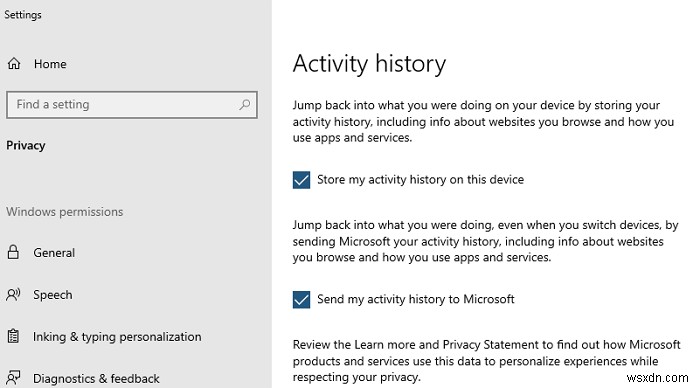Image resolution: width=700 pixels, height=388 pixels.
Task: Focus the Find a setting search box
Action: (132, 105)
